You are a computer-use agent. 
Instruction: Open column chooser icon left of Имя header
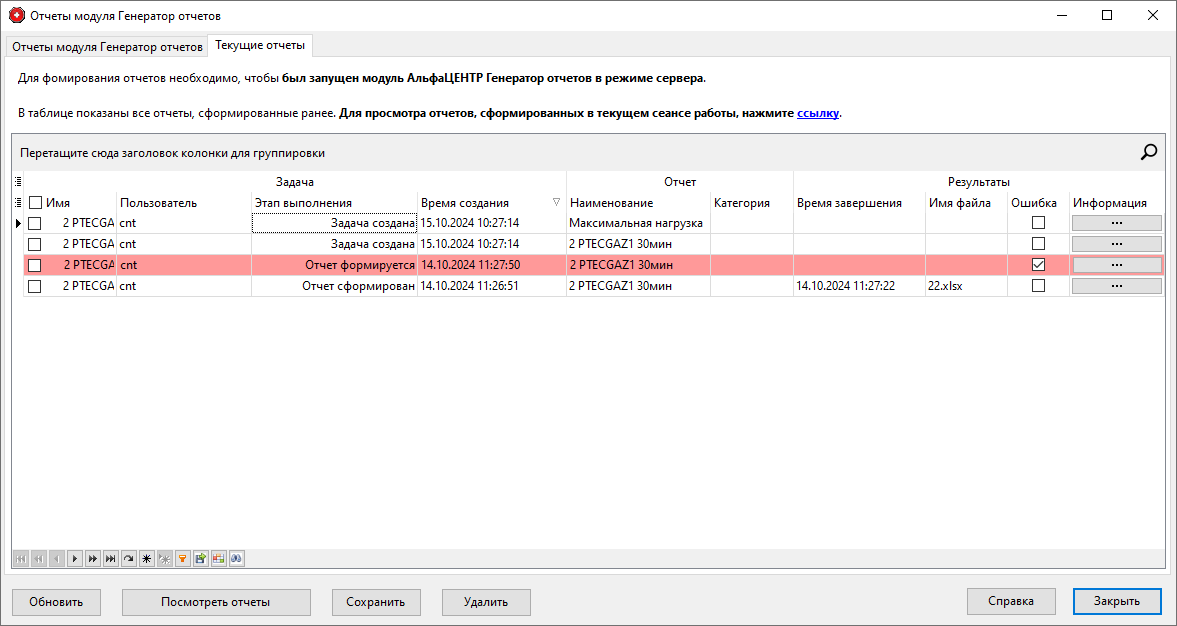tap(18, 203)
